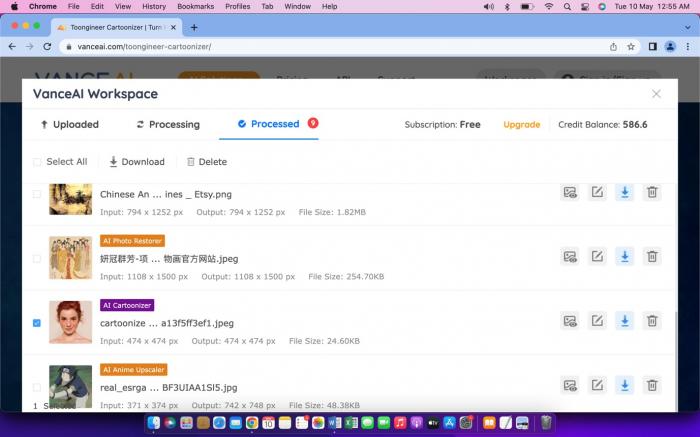Delete the cartoonize ... a13f5ff3ef1.jpeg row

(x=652, y=321)
